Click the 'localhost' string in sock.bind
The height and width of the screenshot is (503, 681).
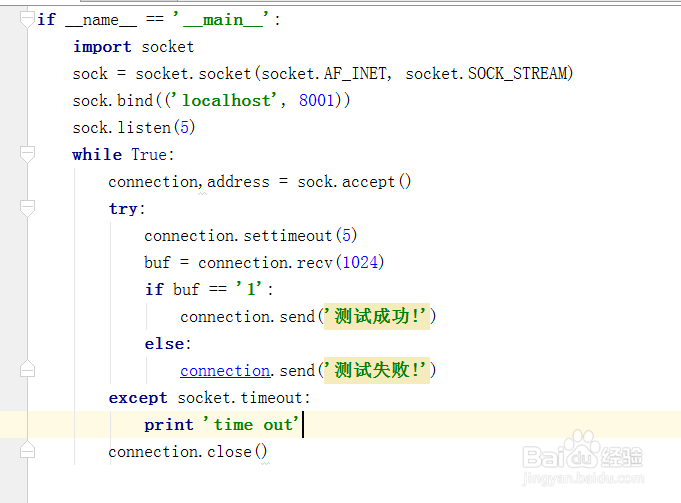tap(224, 100)
